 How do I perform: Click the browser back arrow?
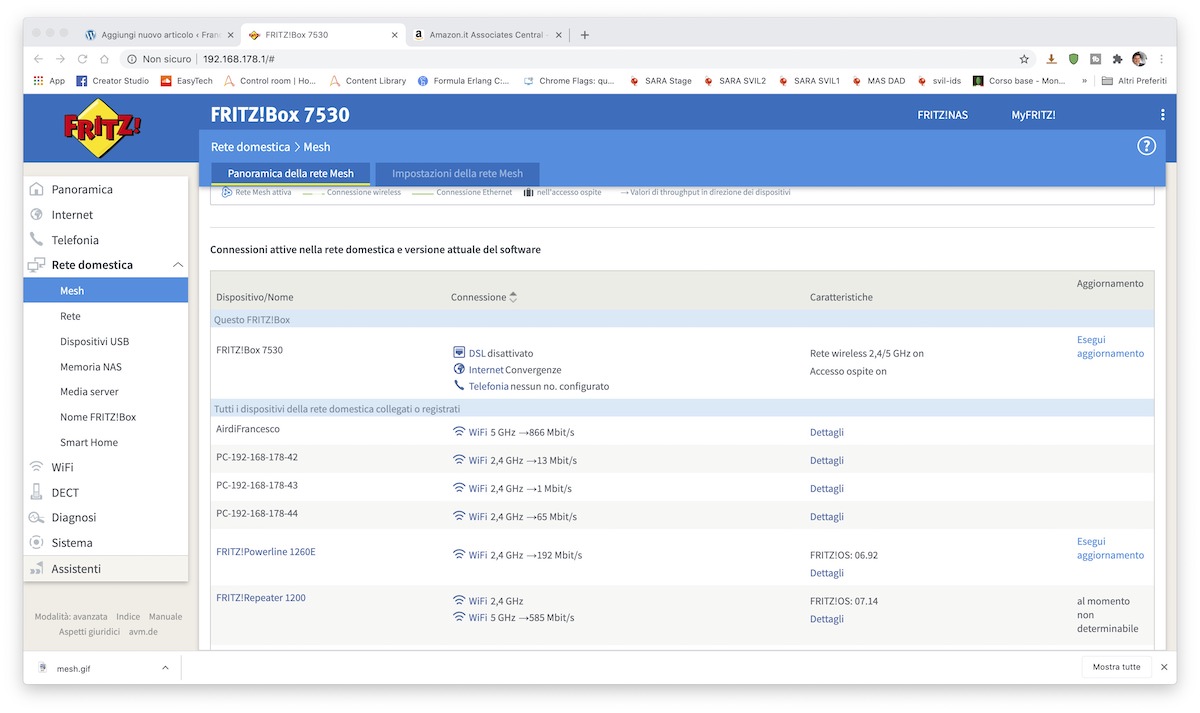(39, 59)
